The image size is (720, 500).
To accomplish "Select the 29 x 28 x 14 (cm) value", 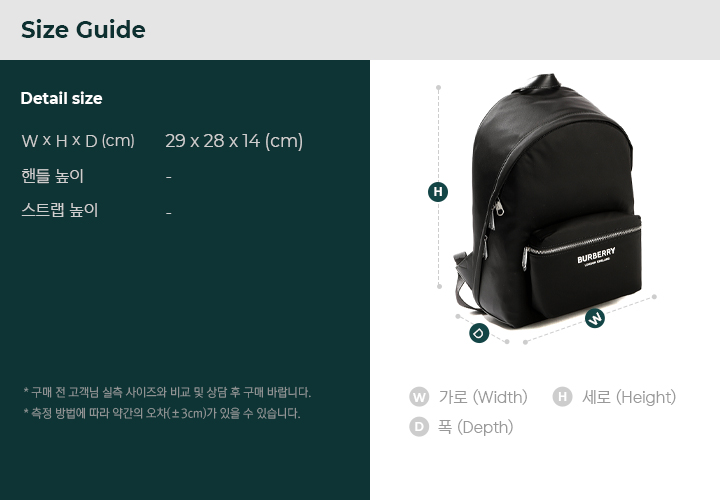I will 234,141.
